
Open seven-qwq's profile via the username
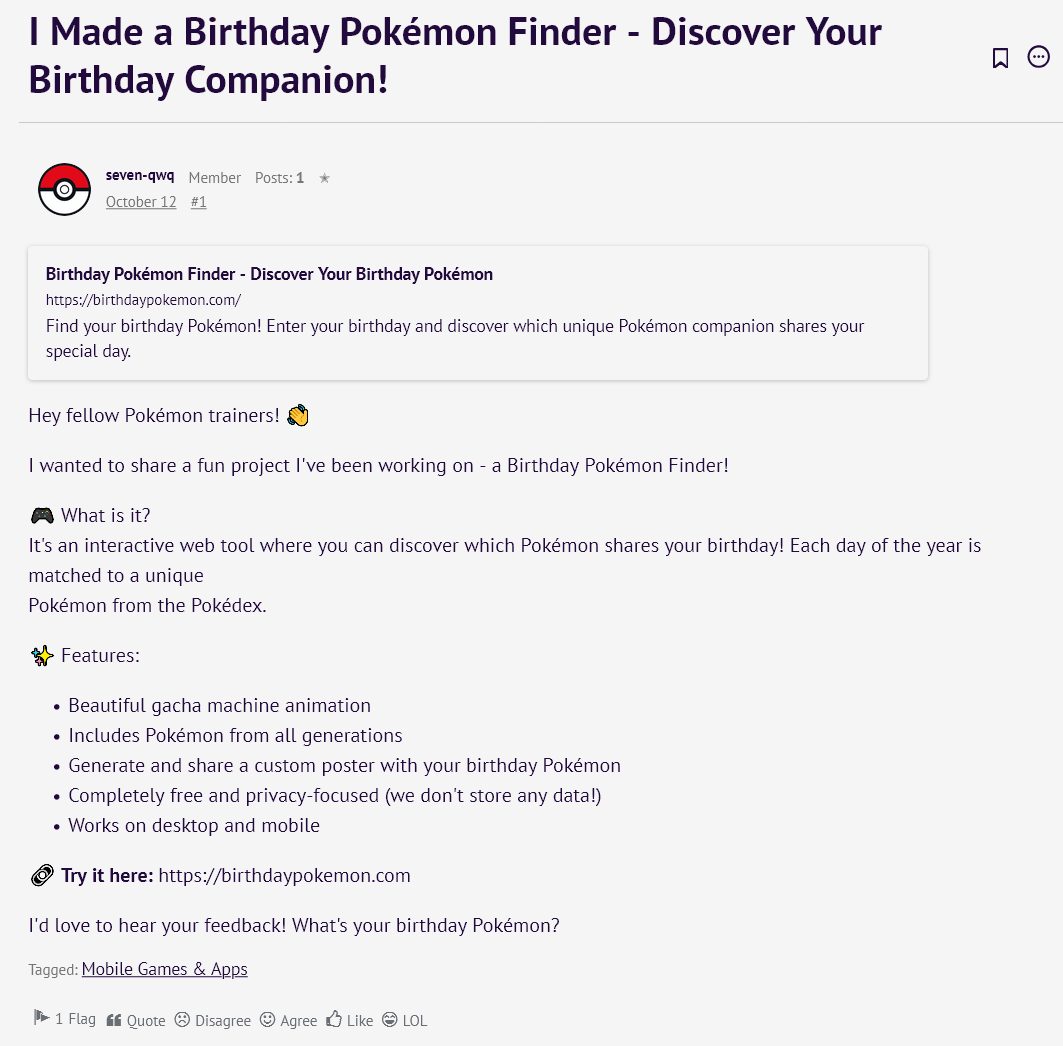140,176
